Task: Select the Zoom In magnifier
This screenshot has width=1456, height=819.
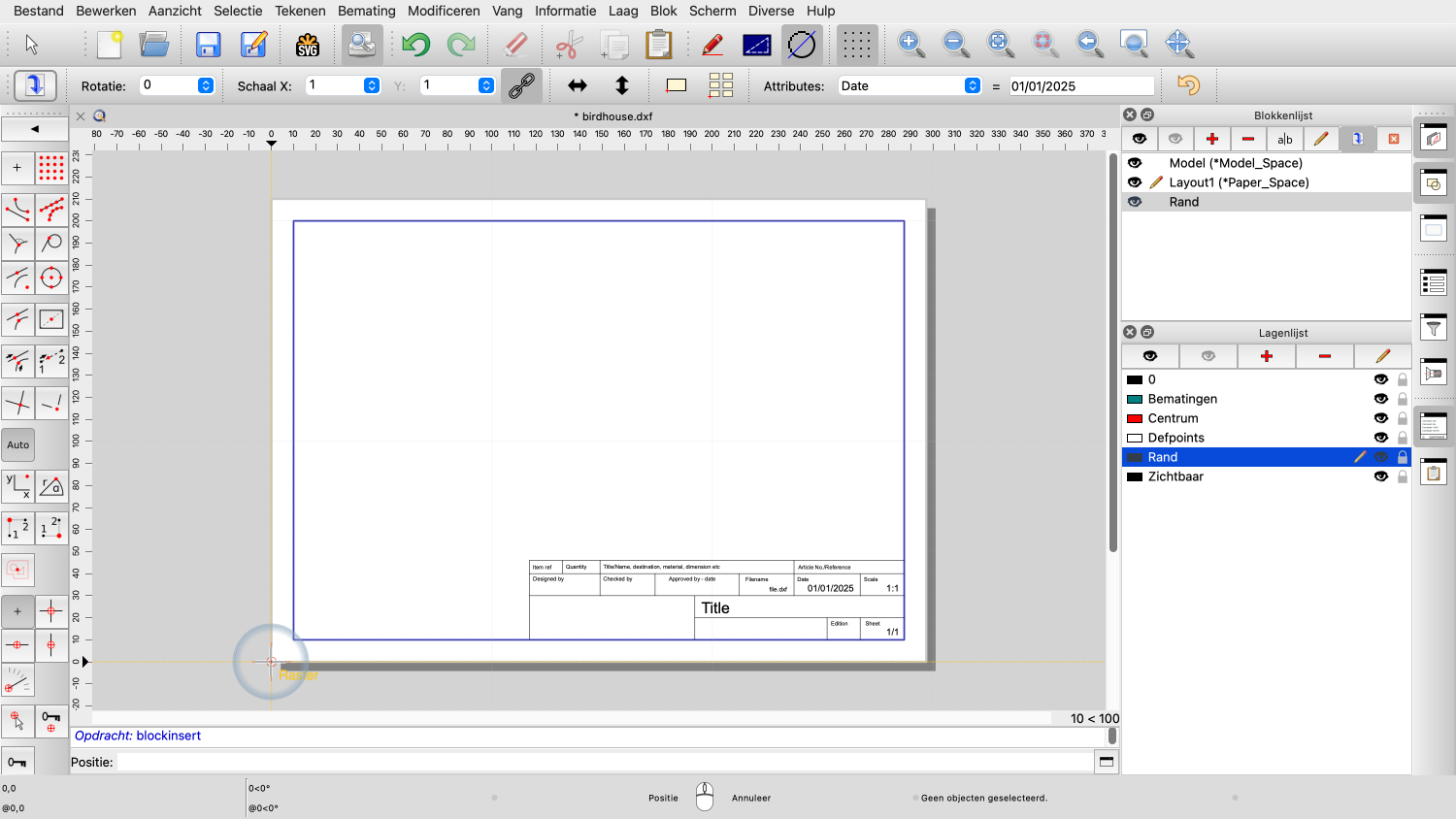Action: click(910, 44)
